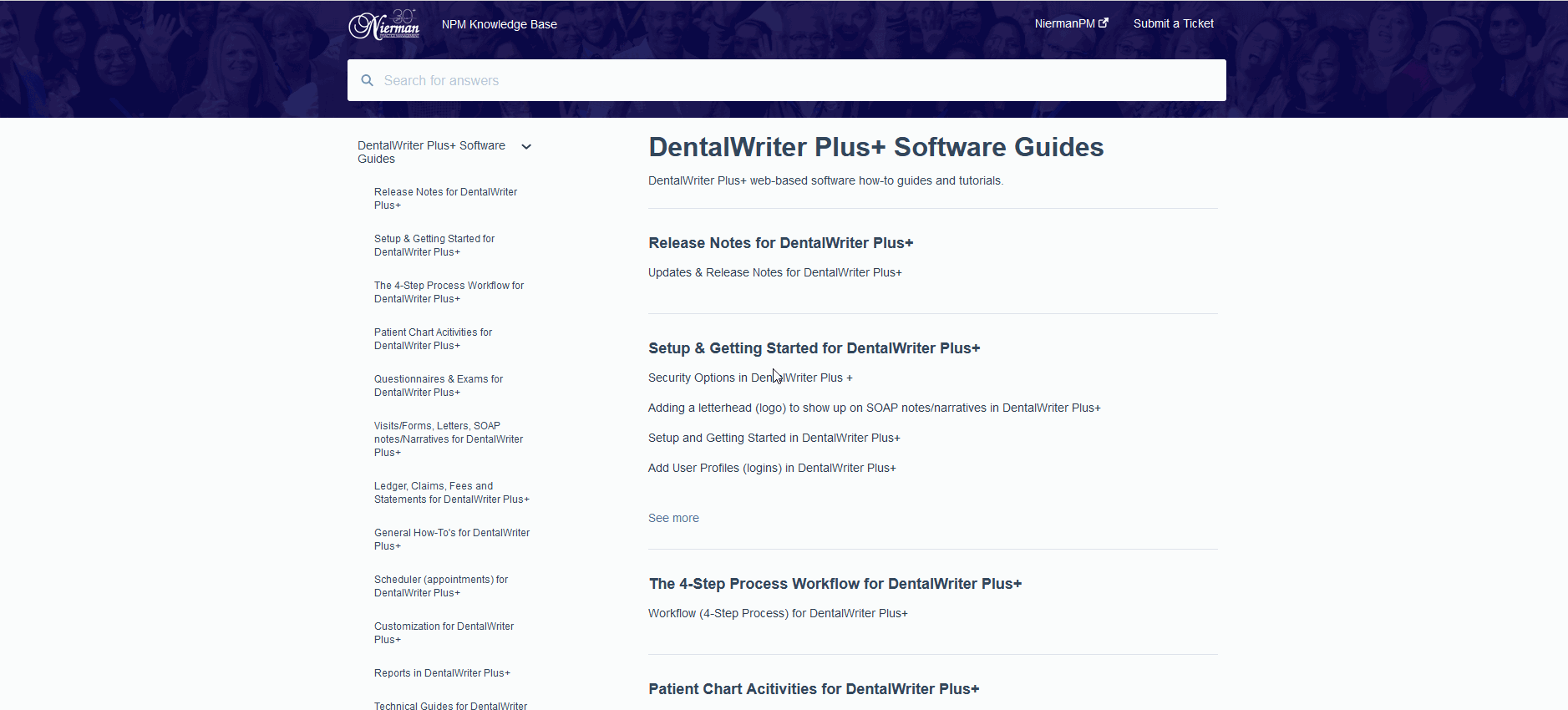Open Ledger, Claims, Fees and Statements sidebar item

point(452,493)
